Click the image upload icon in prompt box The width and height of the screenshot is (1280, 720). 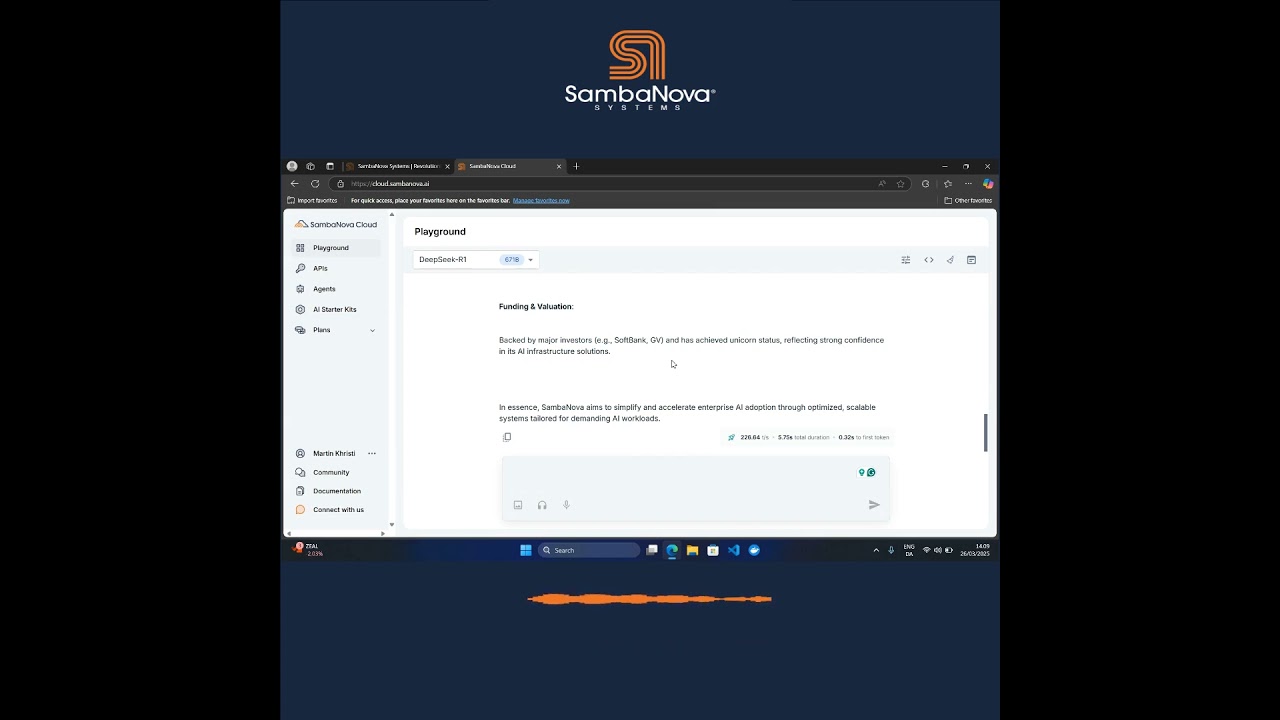click(518, 505)
